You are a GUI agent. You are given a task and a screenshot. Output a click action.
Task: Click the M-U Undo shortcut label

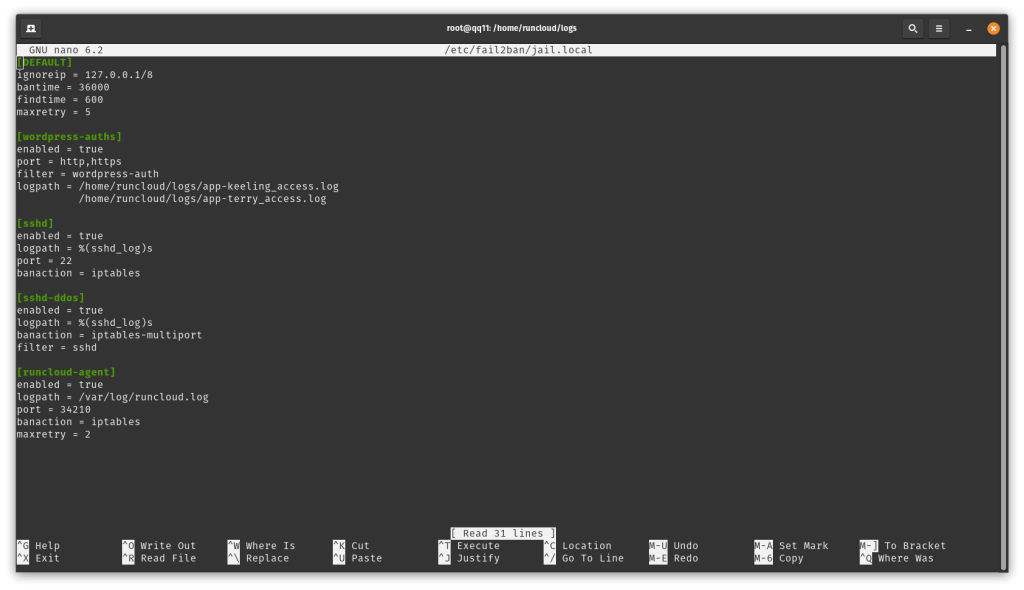(x=675, y=546)
